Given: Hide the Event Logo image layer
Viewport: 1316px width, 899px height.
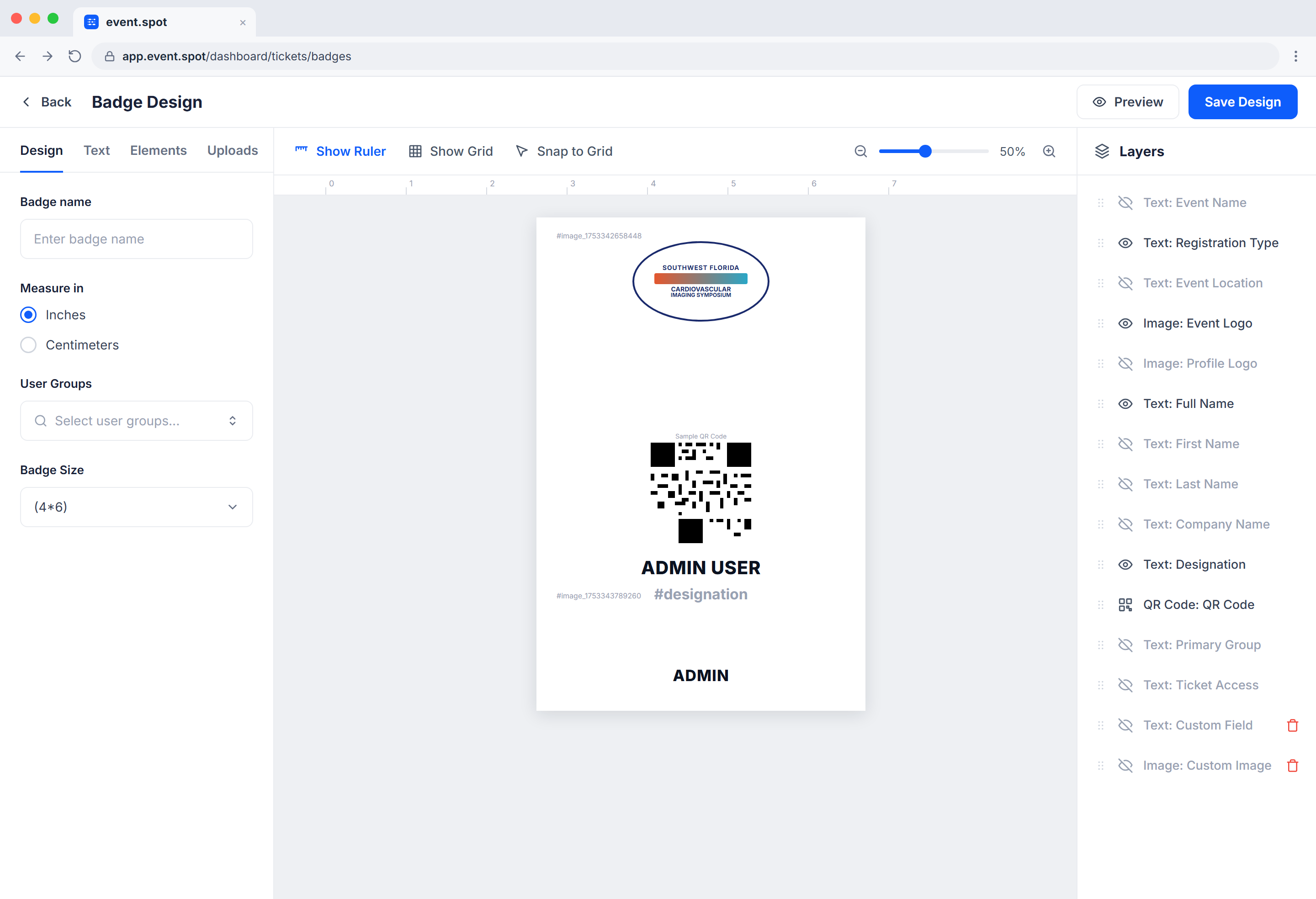Looking at the screenshot, I should coord(1125,323).
